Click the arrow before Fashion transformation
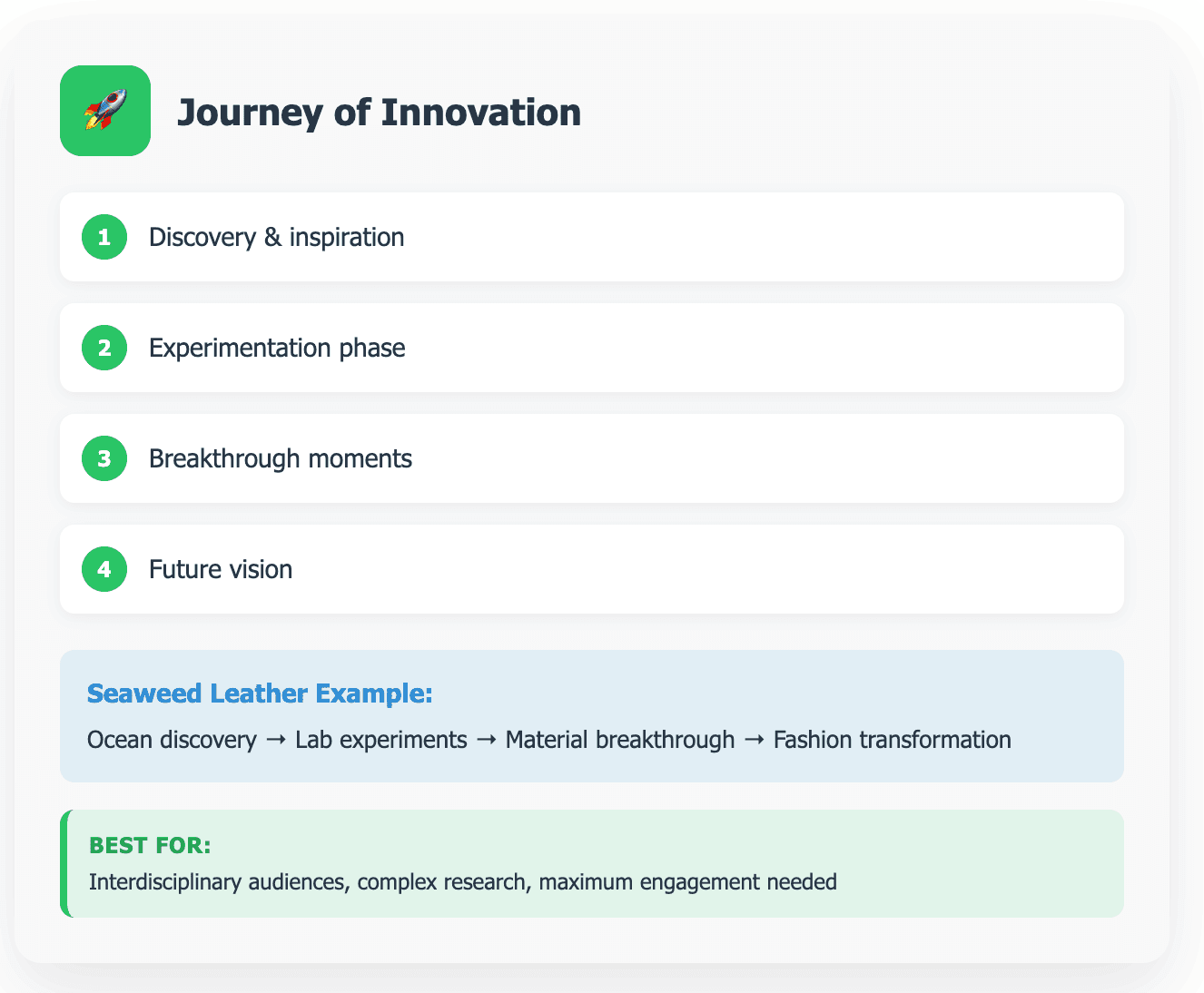This screenshot has width=1204, height=993. point(755,741)
